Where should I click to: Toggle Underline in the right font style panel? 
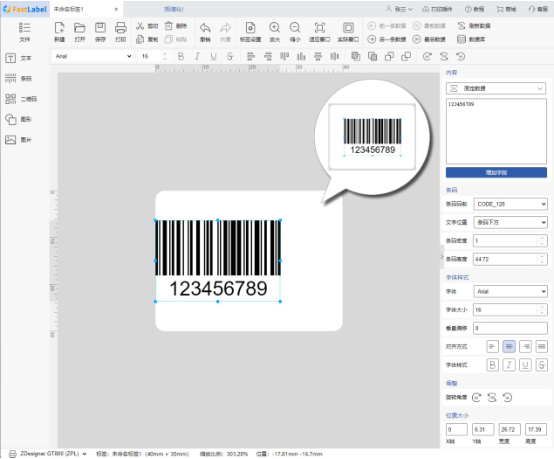(525, 365)
